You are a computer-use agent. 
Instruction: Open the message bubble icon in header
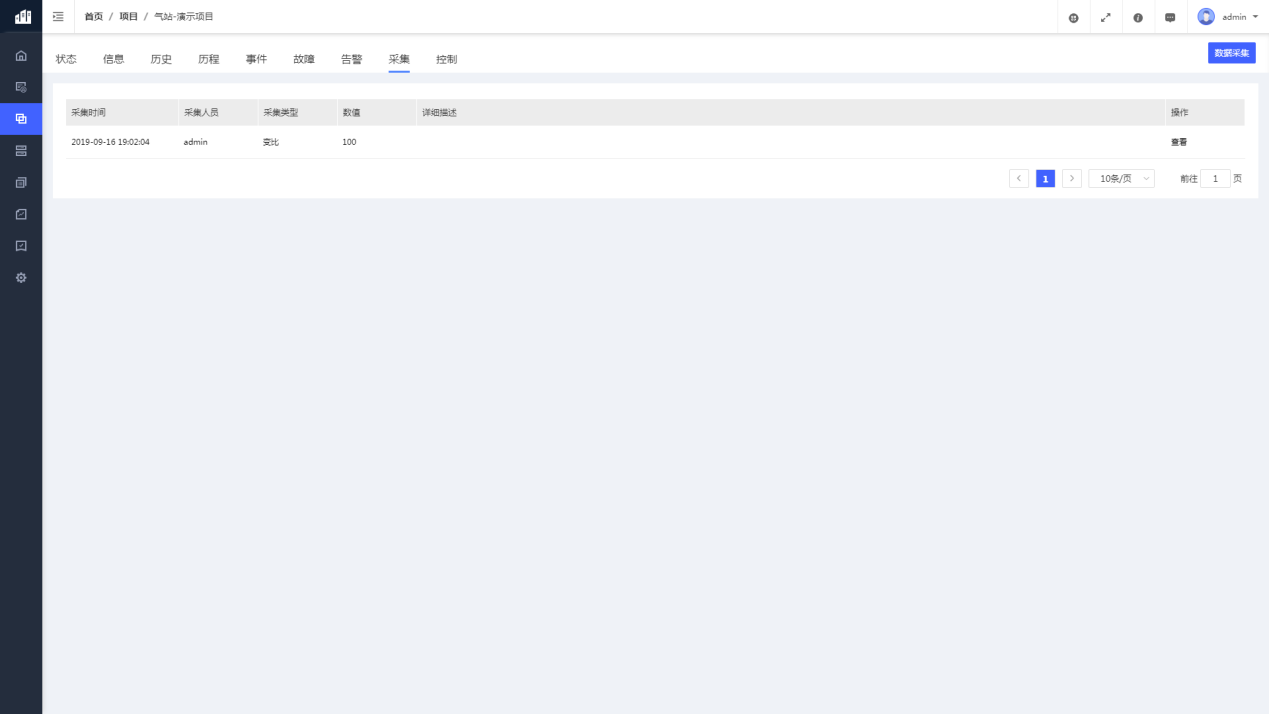point(1170,17)
